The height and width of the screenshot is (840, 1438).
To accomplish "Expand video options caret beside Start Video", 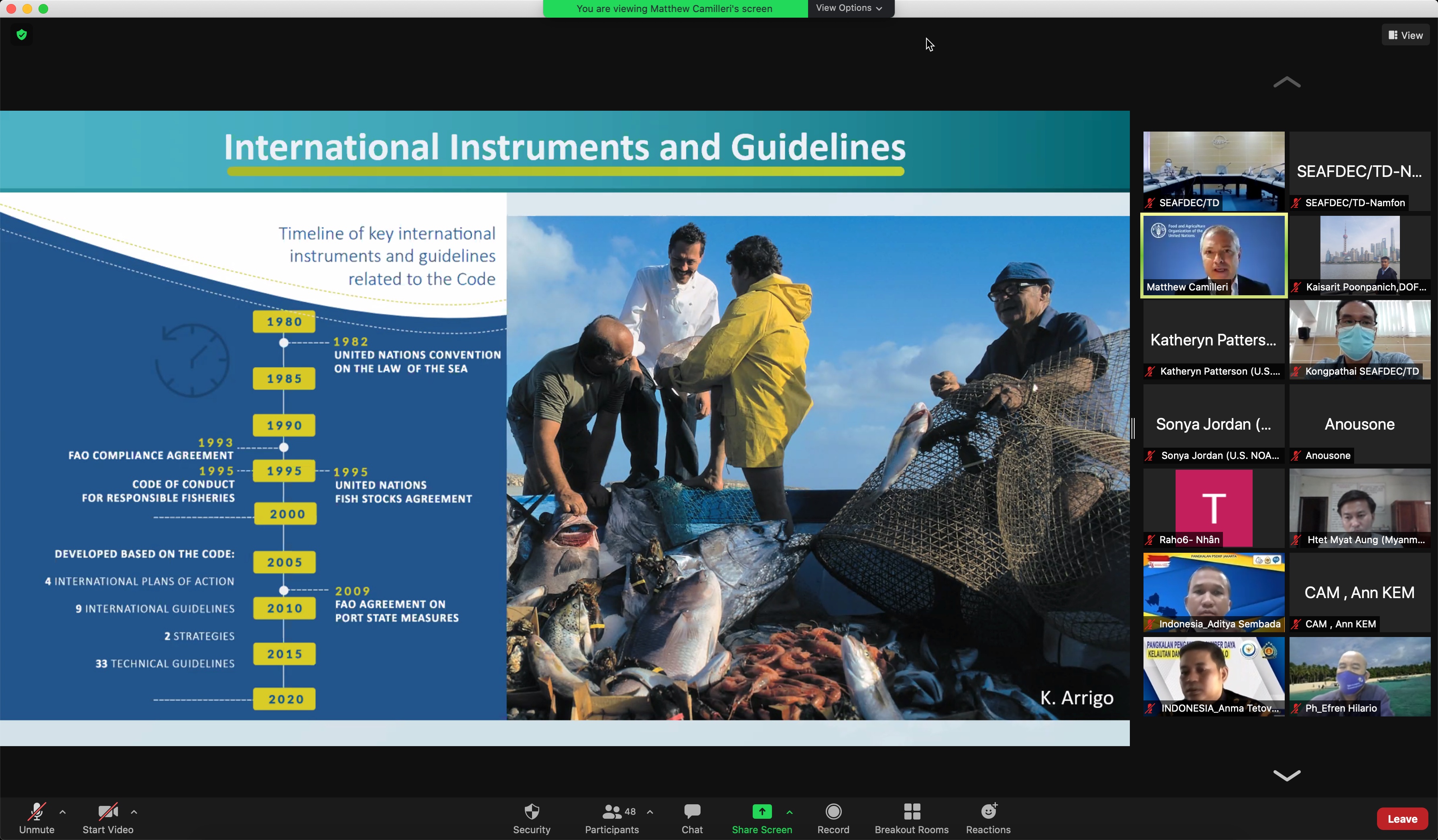I will (x=134, y=812).
